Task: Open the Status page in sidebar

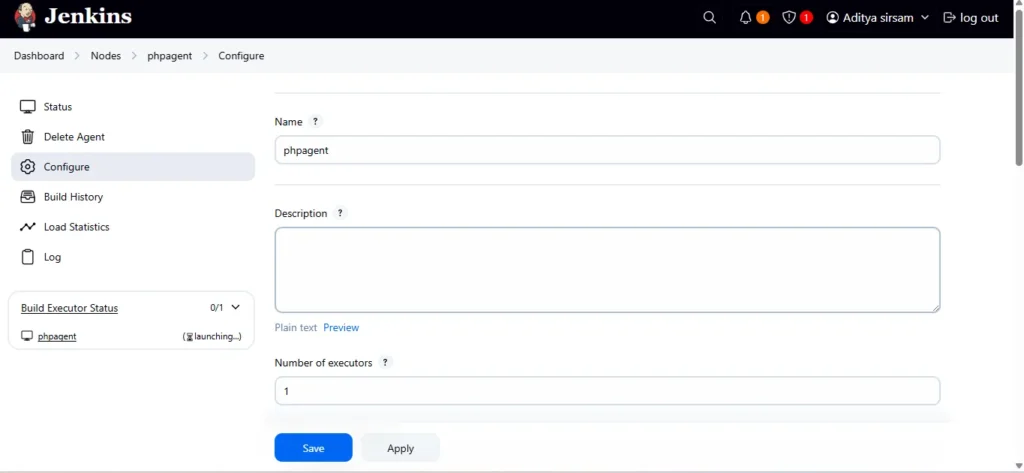Action: point(58,107)
